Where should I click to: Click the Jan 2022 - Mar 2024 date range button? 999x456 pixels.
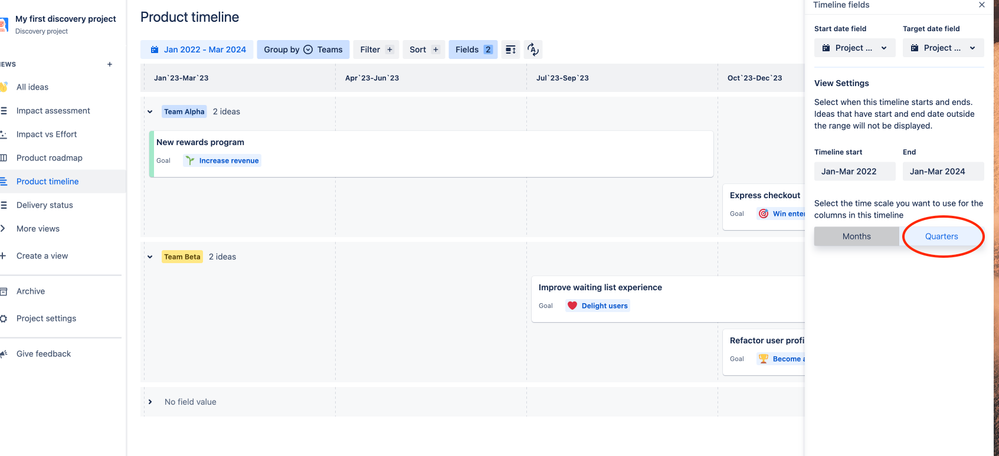pyautogui.click(x=197, y=50)
